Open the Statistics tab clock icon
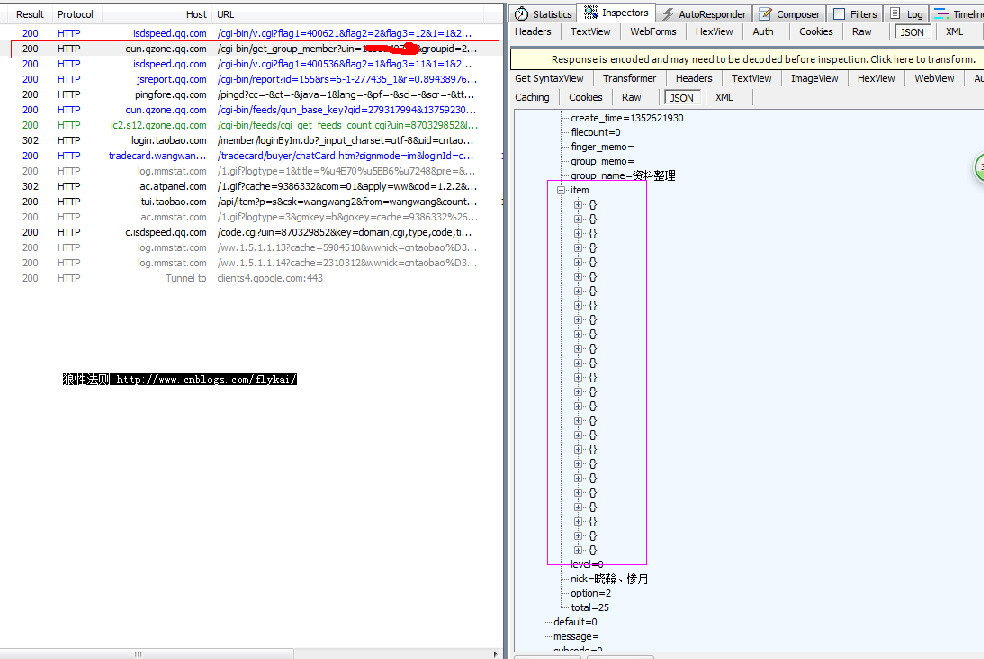Image resolution: width=984 pixels, height=659 pixels. (x=521, y=14)
